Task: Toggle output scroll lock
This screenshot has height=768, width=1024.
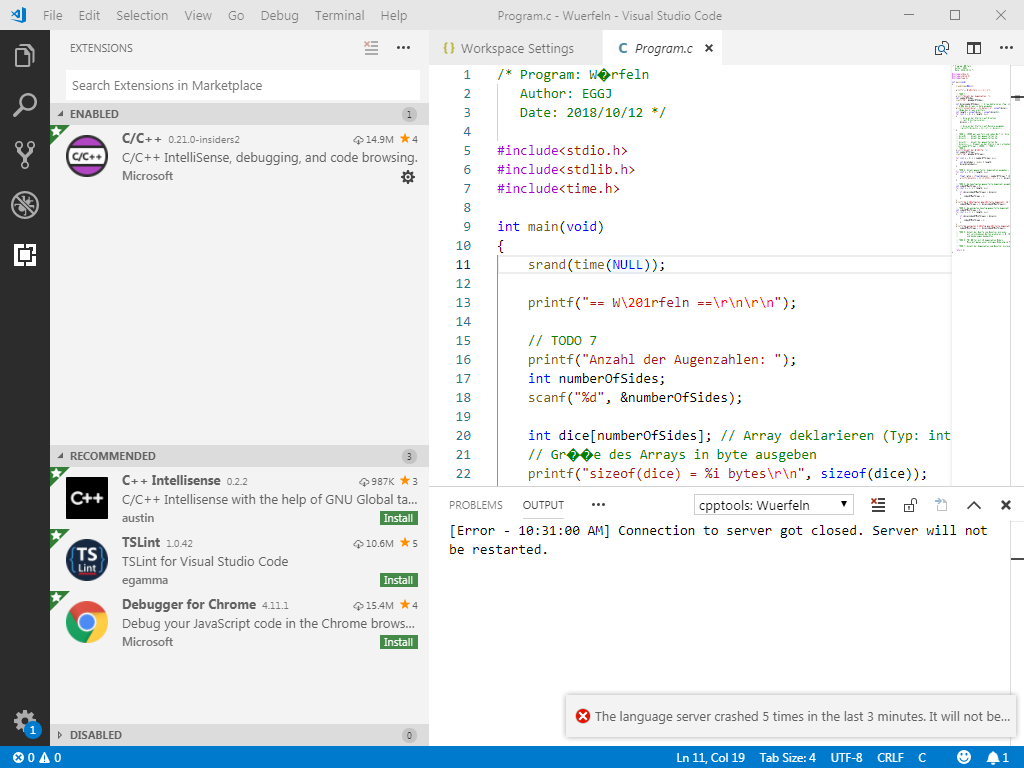Action: click(x=910, y=505)
